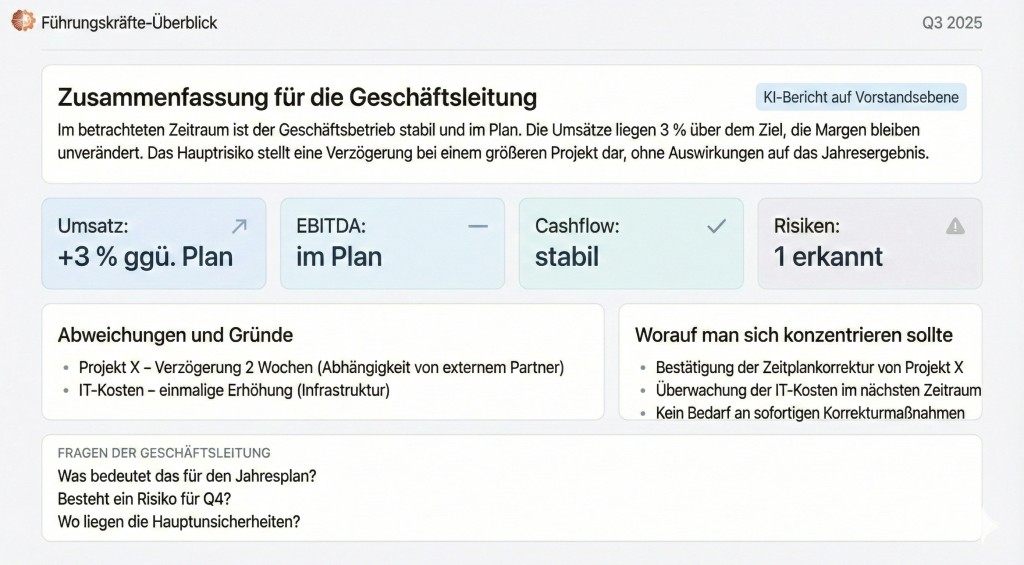Click Bestätigung der Zeitplankorrektur item
Viewport: 1024px width, 565px height.
809,367
